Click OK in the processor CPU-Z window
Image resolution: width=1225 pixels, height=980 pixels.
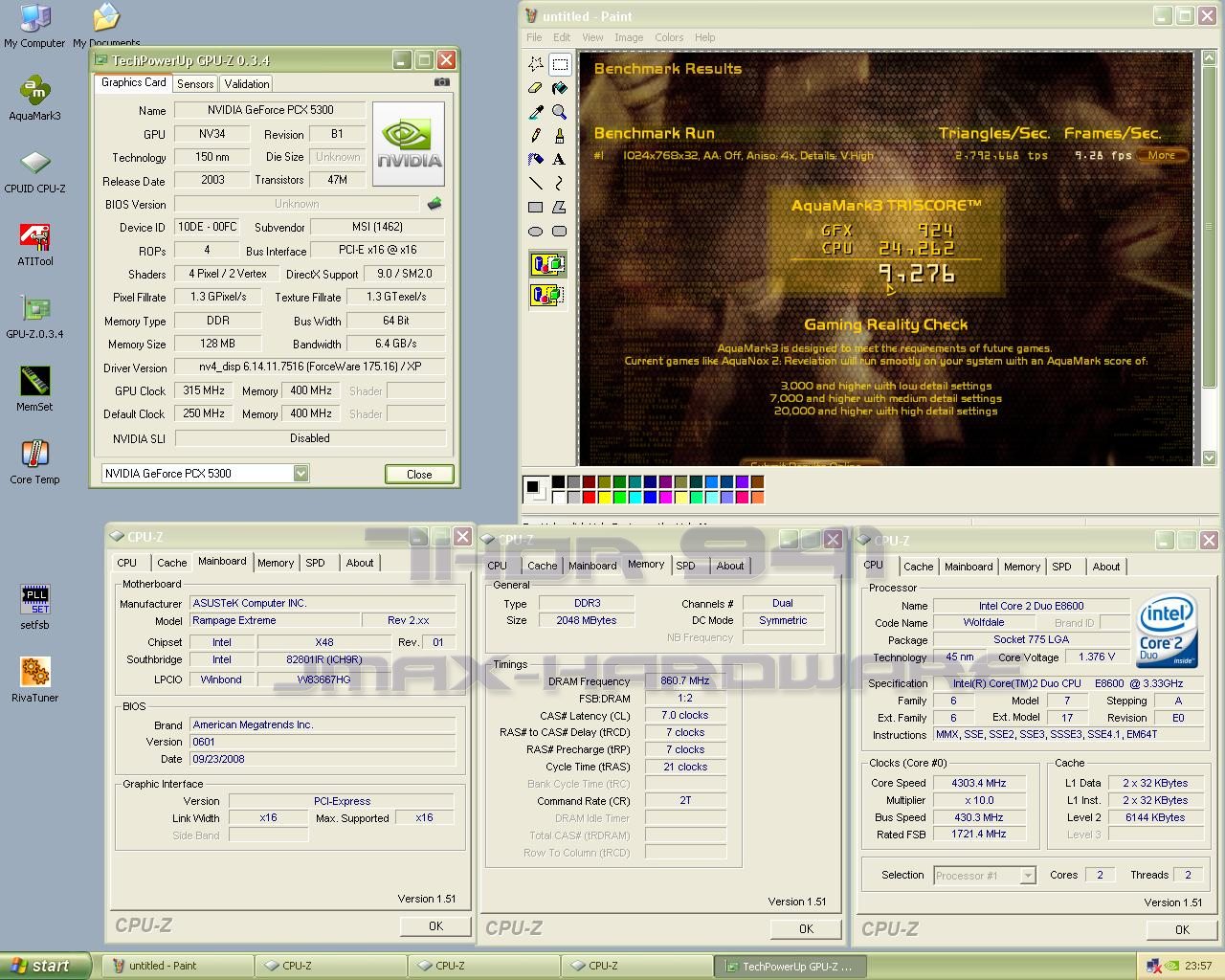point(1182,929)
